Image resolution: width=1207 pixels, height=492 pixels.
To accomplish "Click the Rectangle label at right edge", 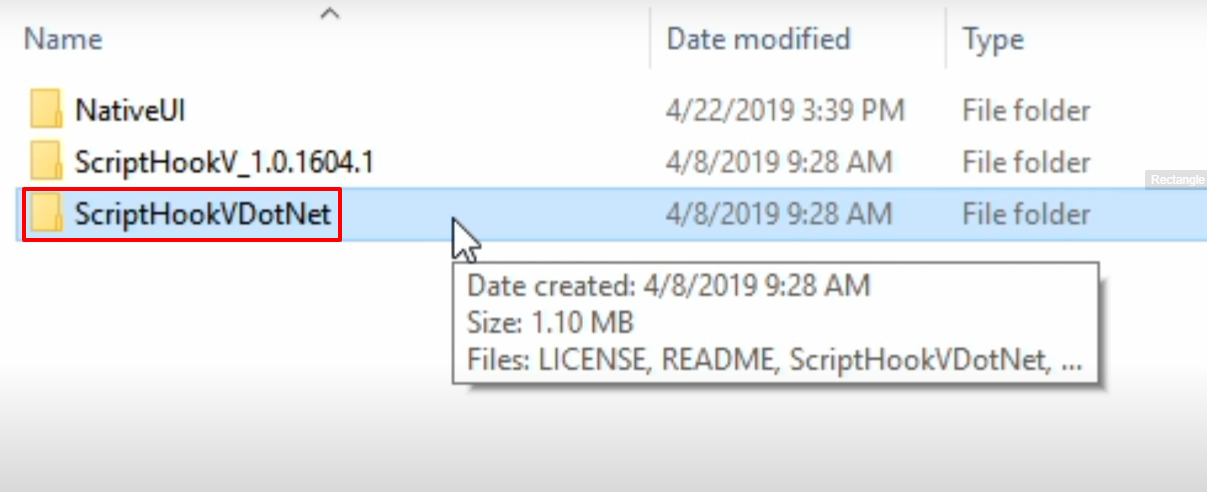I will coord(1176,180).
